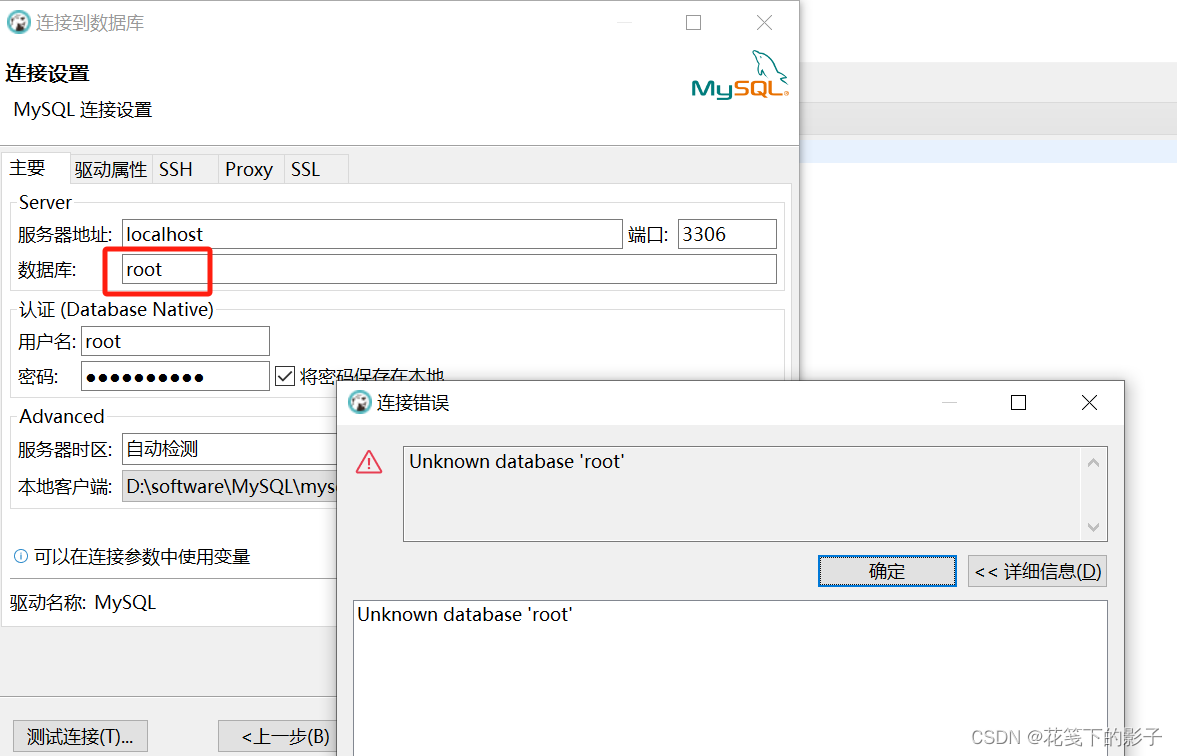Click the database field containing root
Viewport: 1177px width, 756px height.
(449, 270)
